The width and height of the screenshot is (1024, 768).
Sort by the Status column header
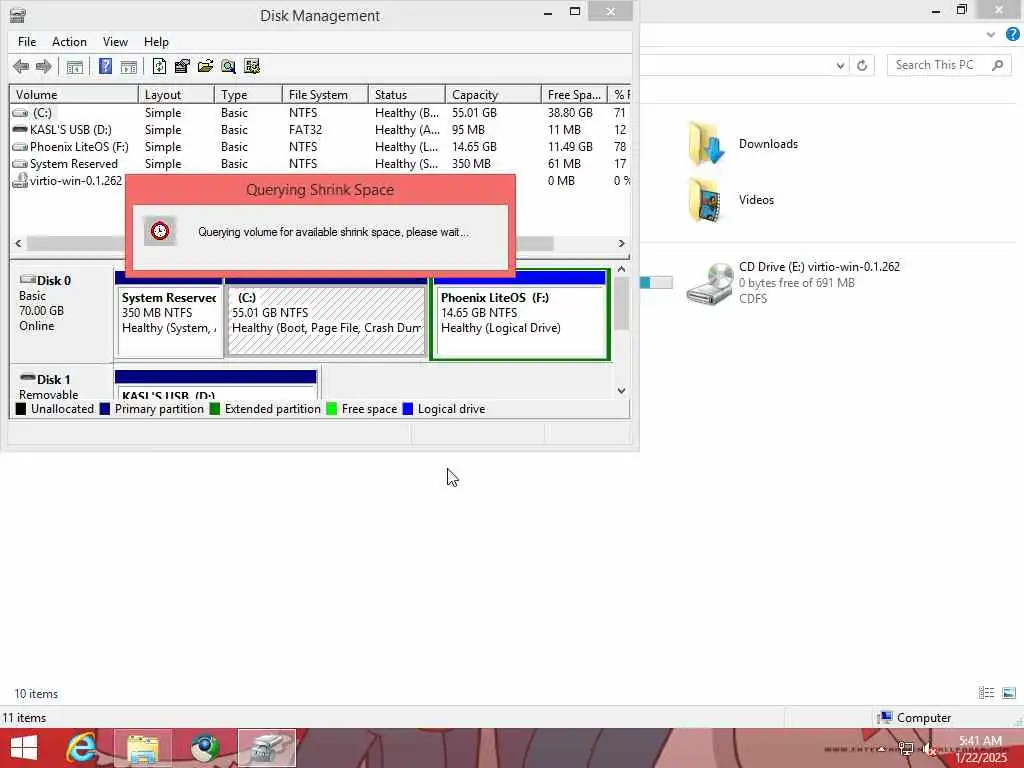pyautogui.click(x=407, y=95)
